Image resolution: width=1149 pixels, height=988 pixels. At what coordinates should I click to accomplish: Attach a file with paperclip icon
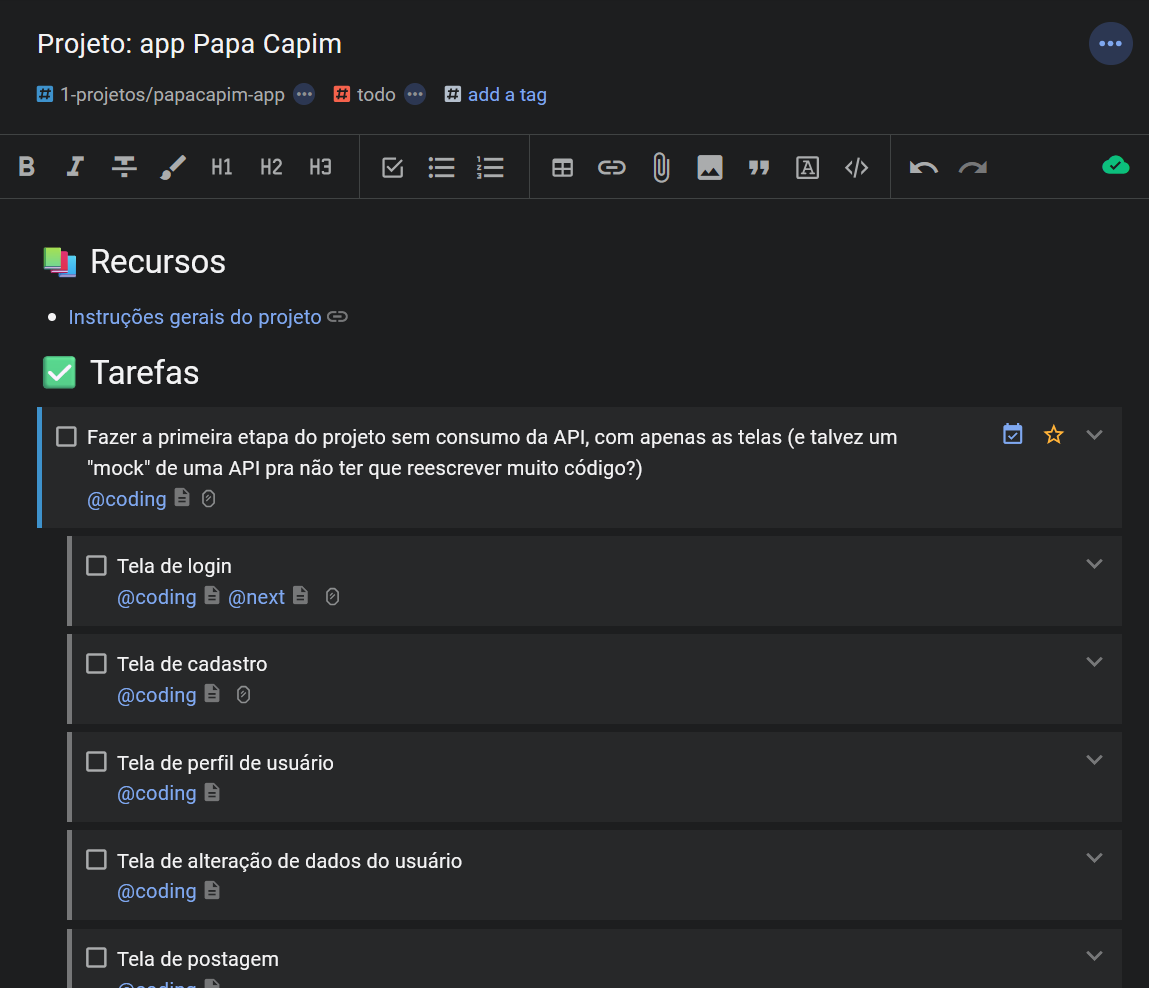click(x=661, y=167)
